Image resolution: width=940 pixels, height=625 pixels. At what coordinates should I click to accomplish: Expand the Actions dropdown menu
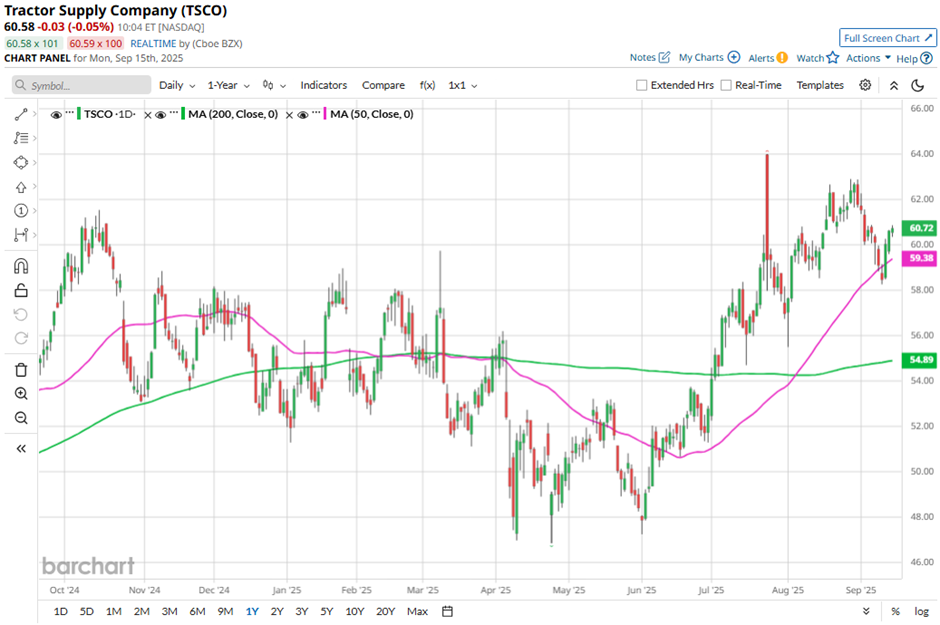(868, 58)
